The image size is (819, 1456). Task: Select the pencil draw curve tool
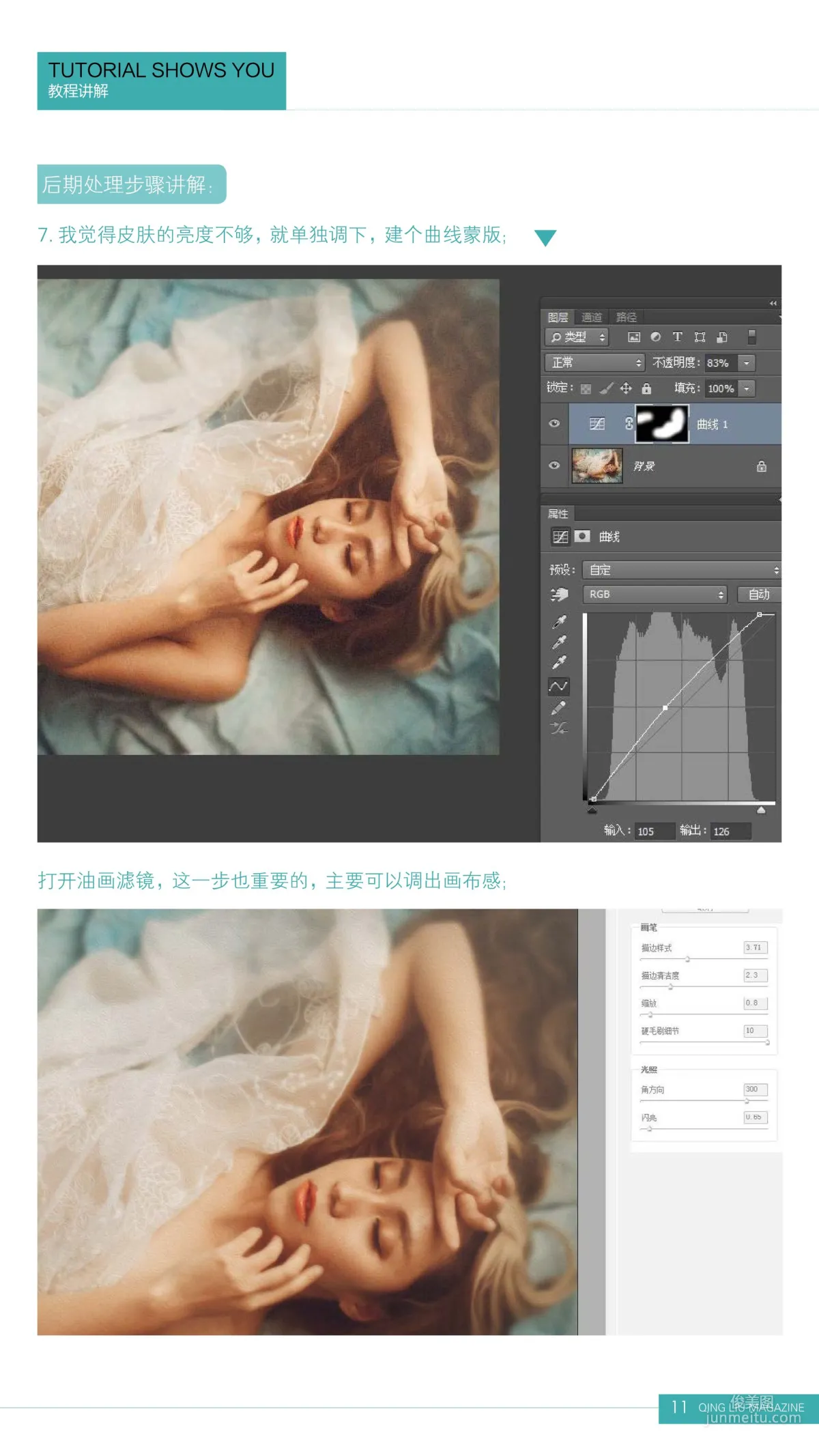click(x=559, y=708)
